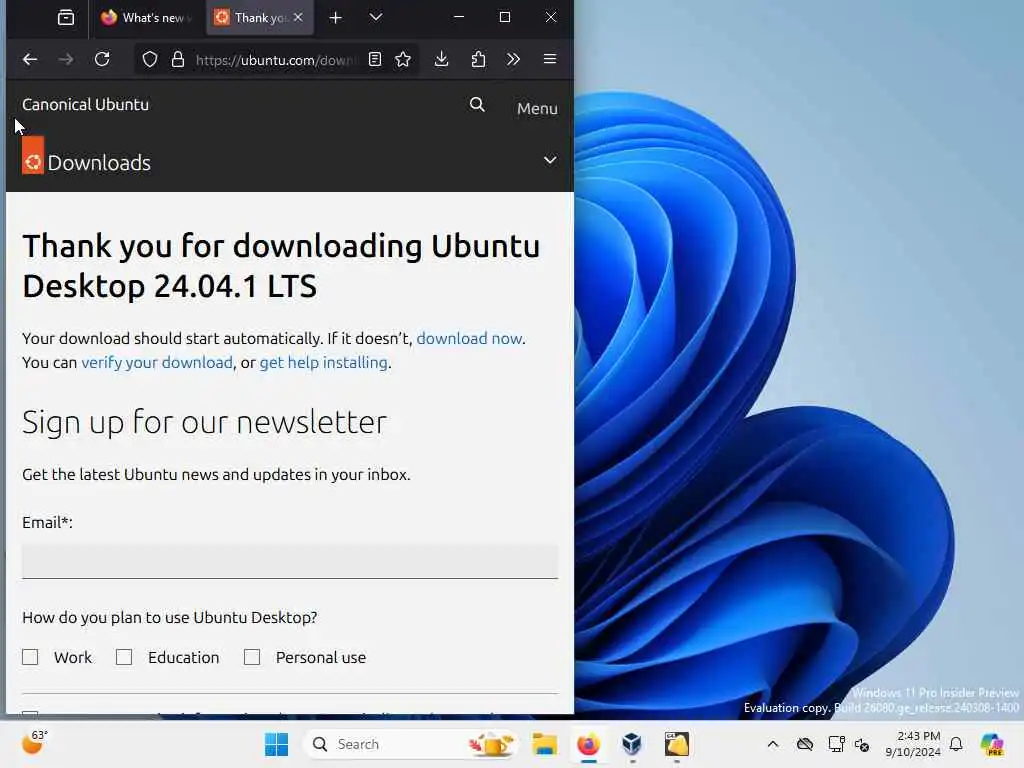Open the get help installing link
This screenshot has height=768, width=1024.
323,362
